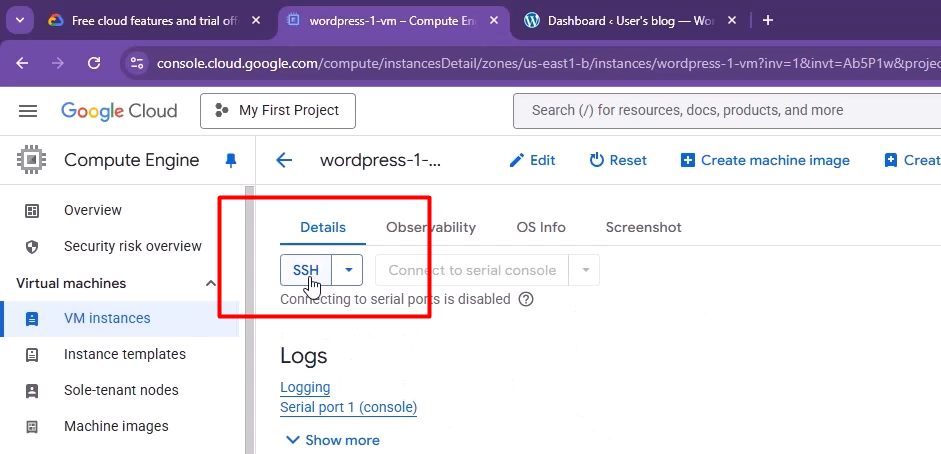Open the browser tab list dropdown

pyautogui.click(x=20, y=20)
